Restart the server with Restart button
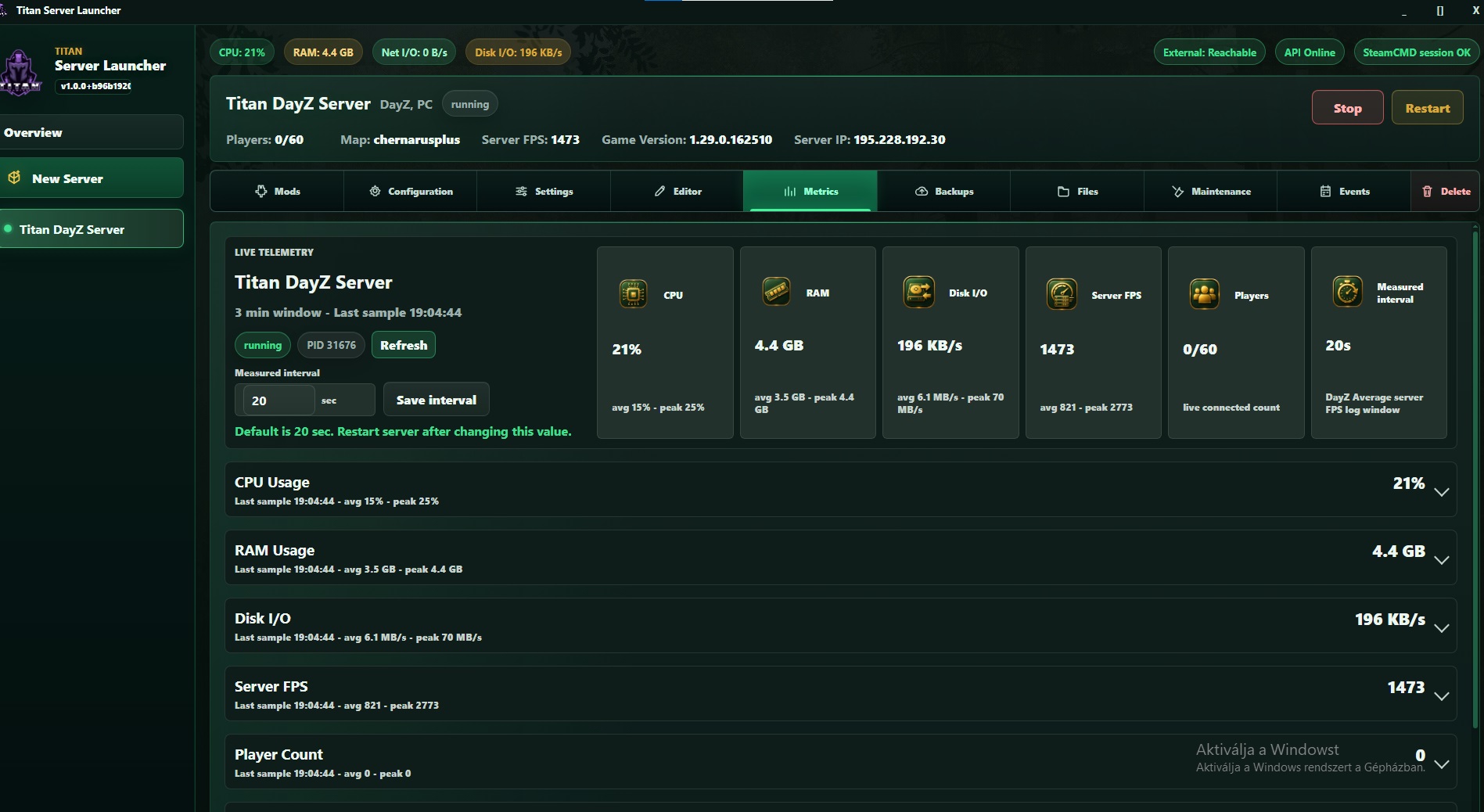1484x812 pixels. [1427, 108]
